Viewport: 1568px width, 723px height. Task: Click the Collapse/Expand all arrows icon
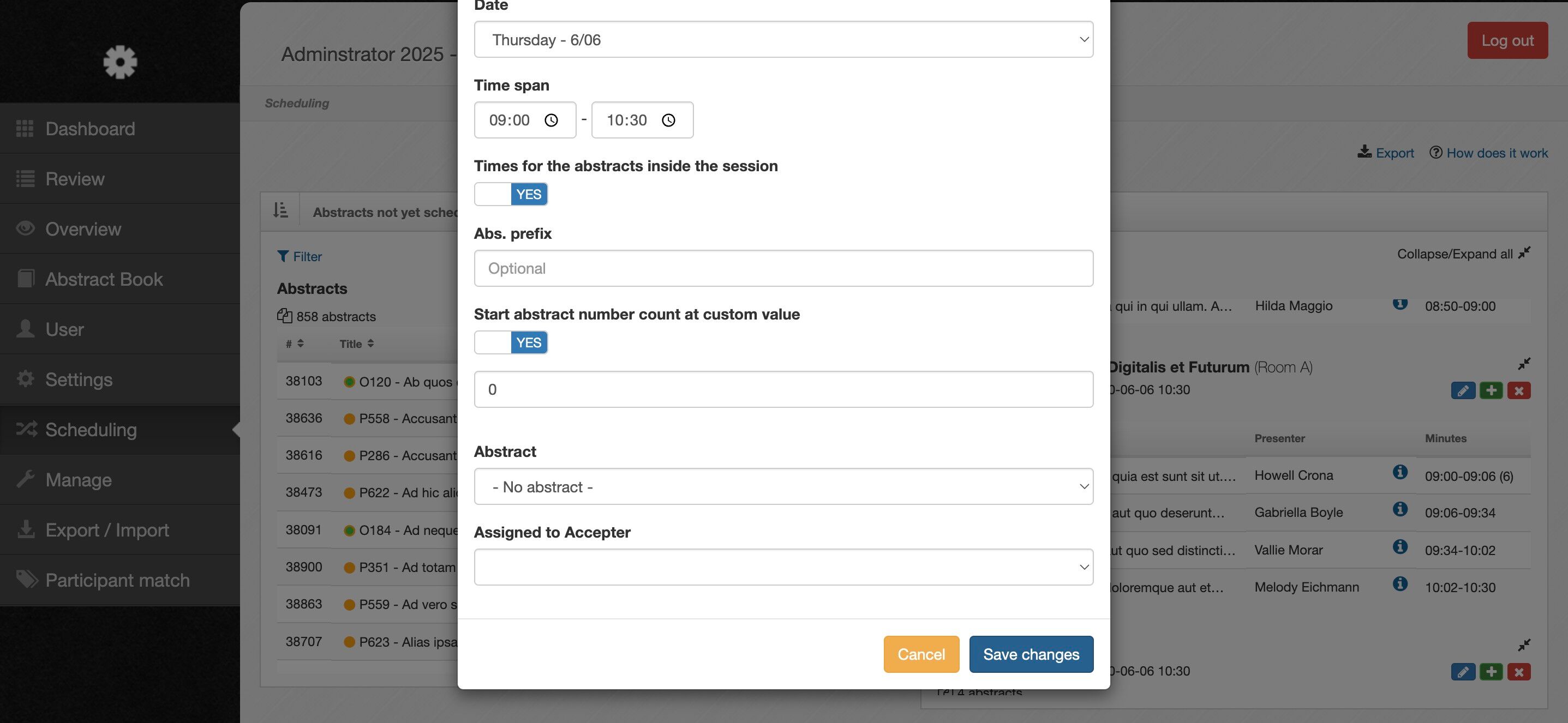tap(1524, 253)
